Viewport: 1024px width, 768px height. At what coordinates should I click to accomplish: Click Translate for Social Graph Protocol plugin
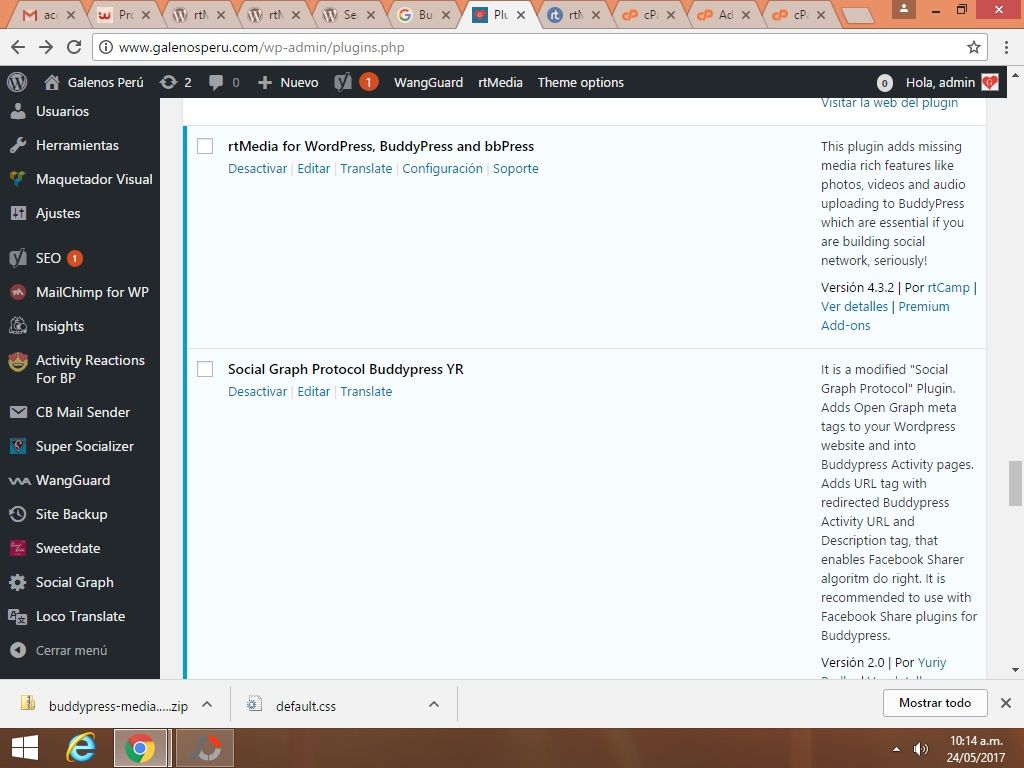point(366,392)
